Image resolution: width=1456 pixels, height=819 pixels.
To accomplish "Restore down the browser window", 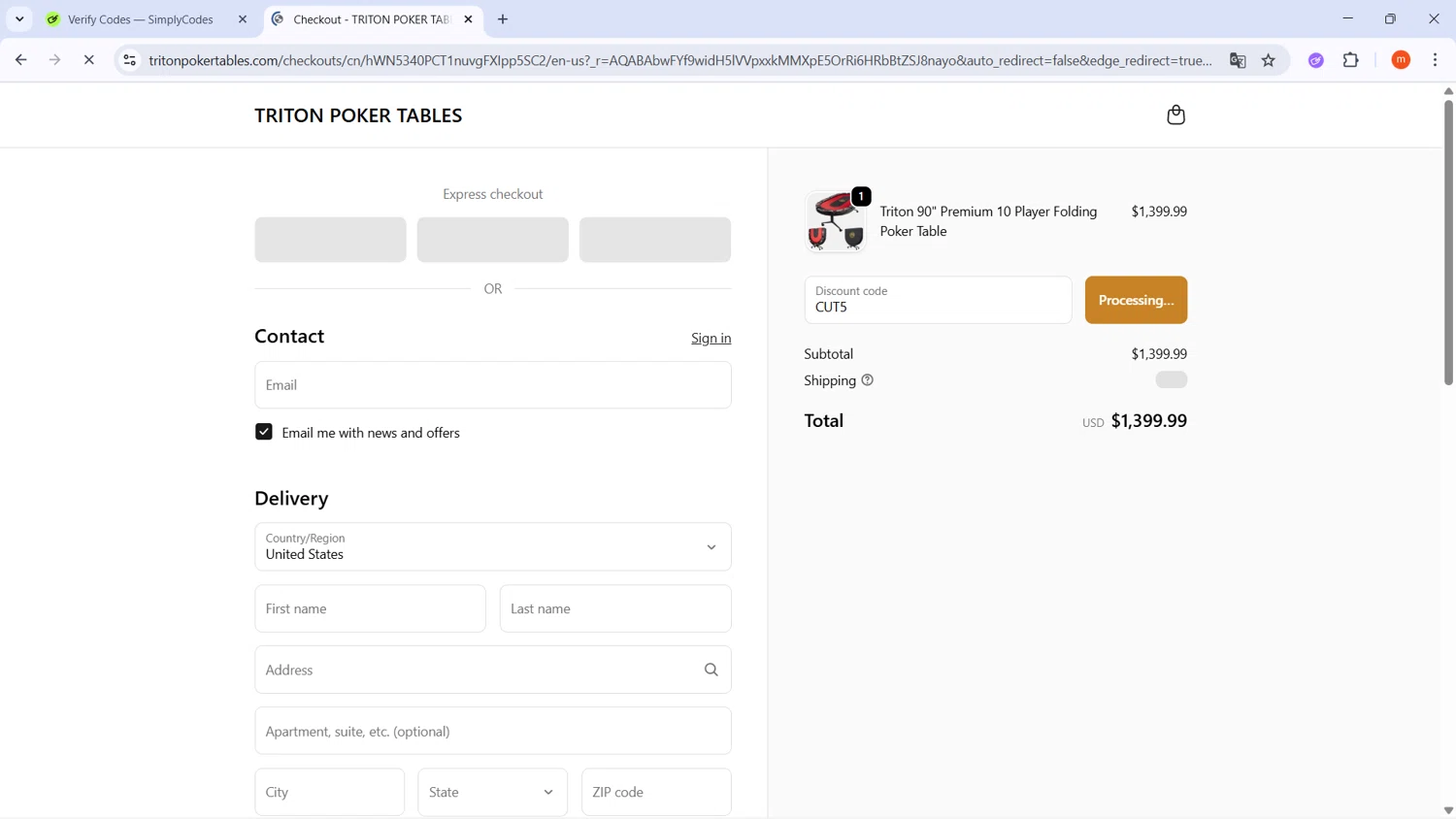I will pos(1390,18).
